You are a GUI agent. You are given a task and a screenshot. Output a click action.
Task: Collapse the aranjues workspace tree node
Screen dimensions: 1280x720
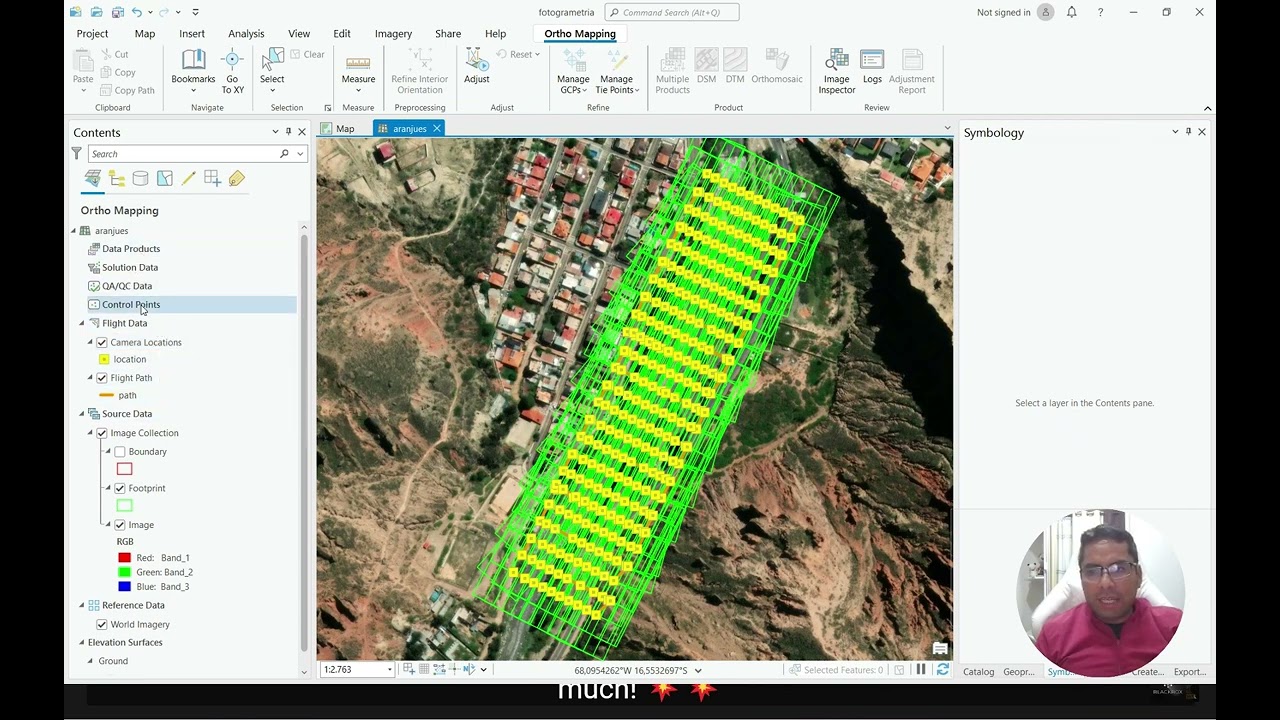pyautogui.click(x=73, y=231)
